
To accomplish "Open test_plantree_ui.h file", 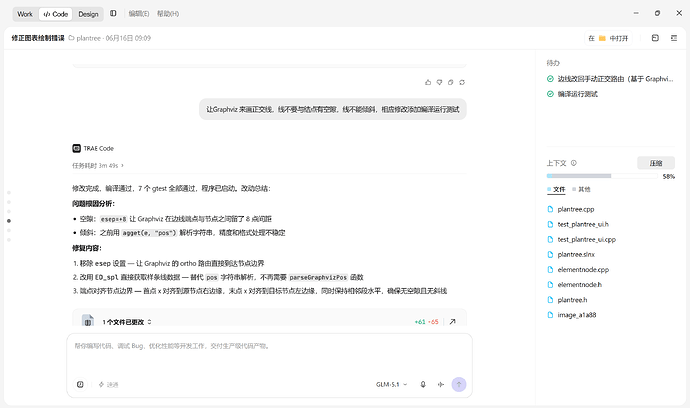I will [578, 224].
